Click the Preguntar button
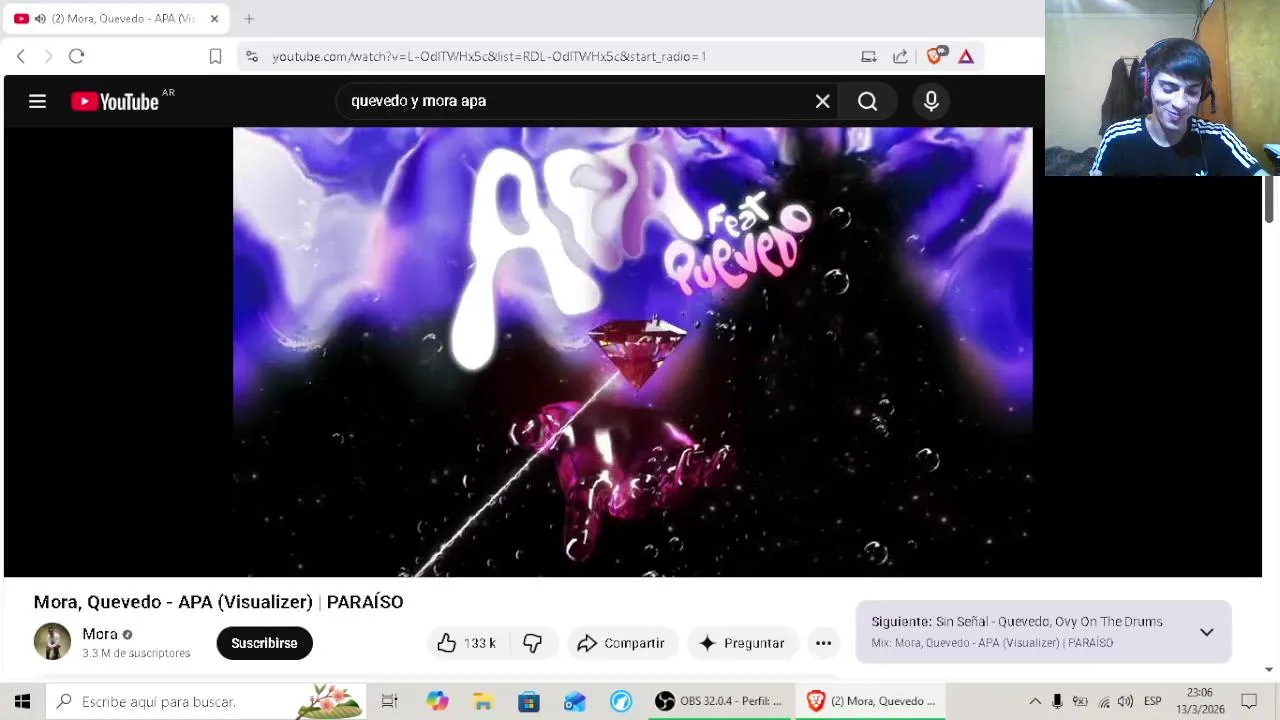The image size is (1280, 720). 742,643
